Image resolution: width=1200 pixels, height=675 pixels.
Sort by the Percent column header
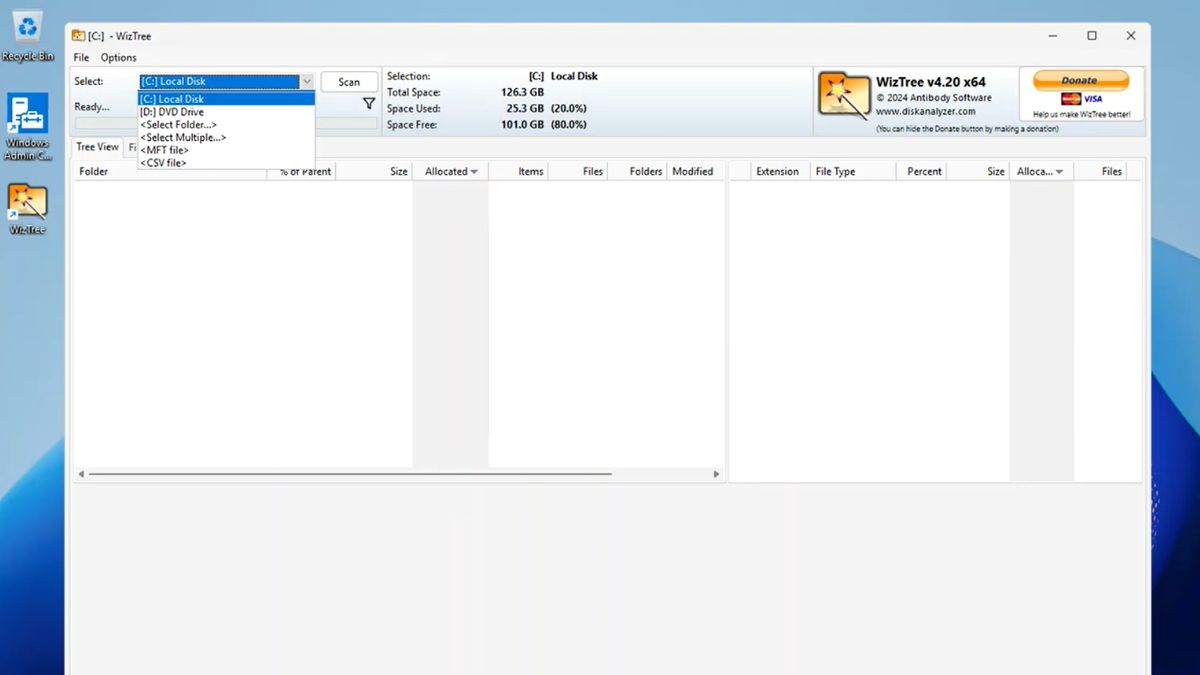(x=921, y=172)
